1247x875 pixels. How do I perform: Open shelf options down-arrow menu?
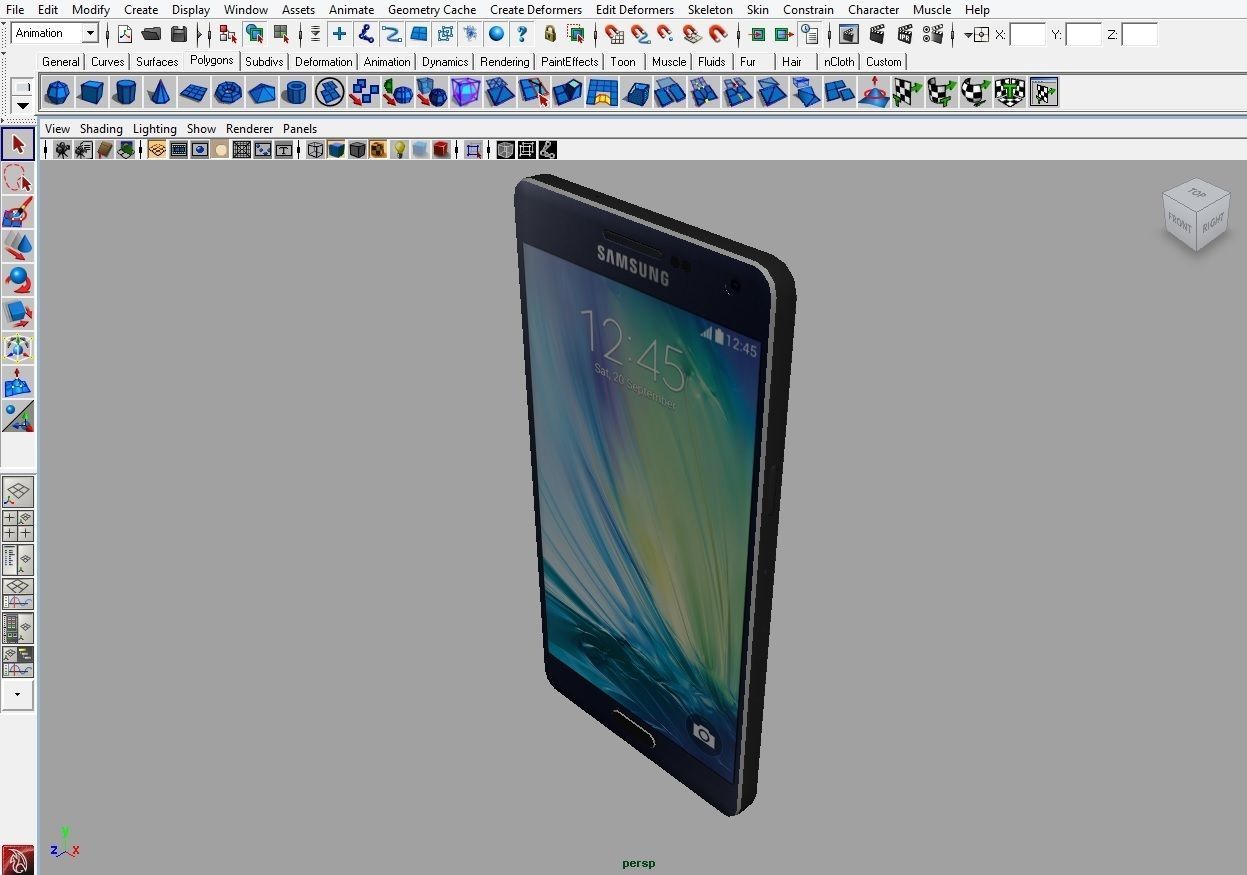point(22,106)
